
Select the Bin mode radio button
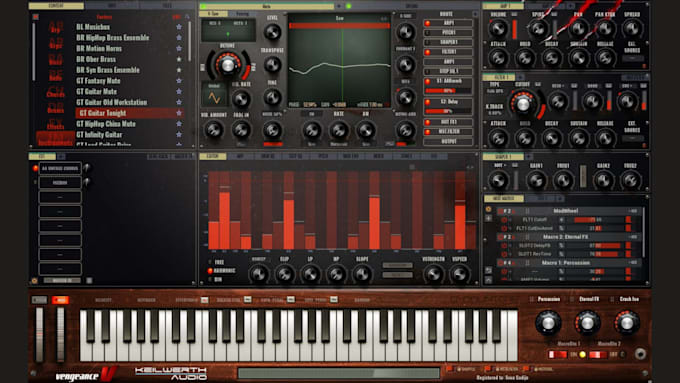point(210,279)
